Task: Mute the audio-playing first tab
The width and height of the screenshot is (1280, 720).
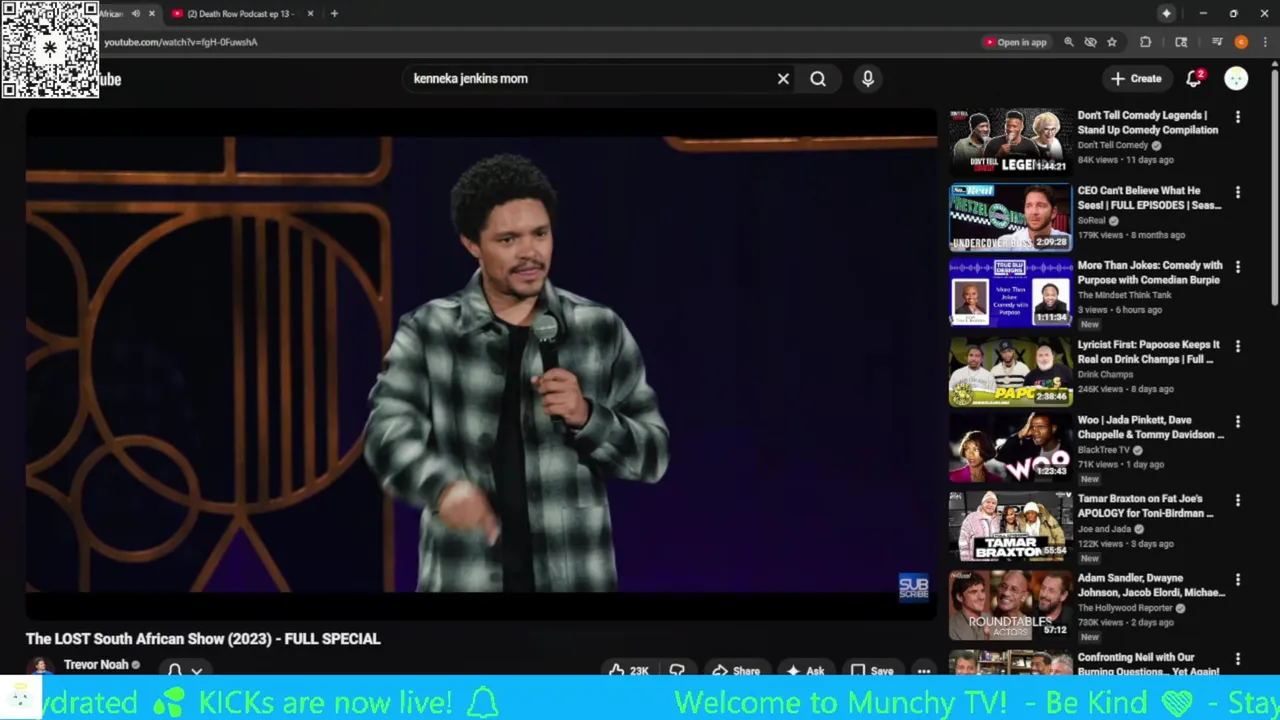Action: coord(136,14)
